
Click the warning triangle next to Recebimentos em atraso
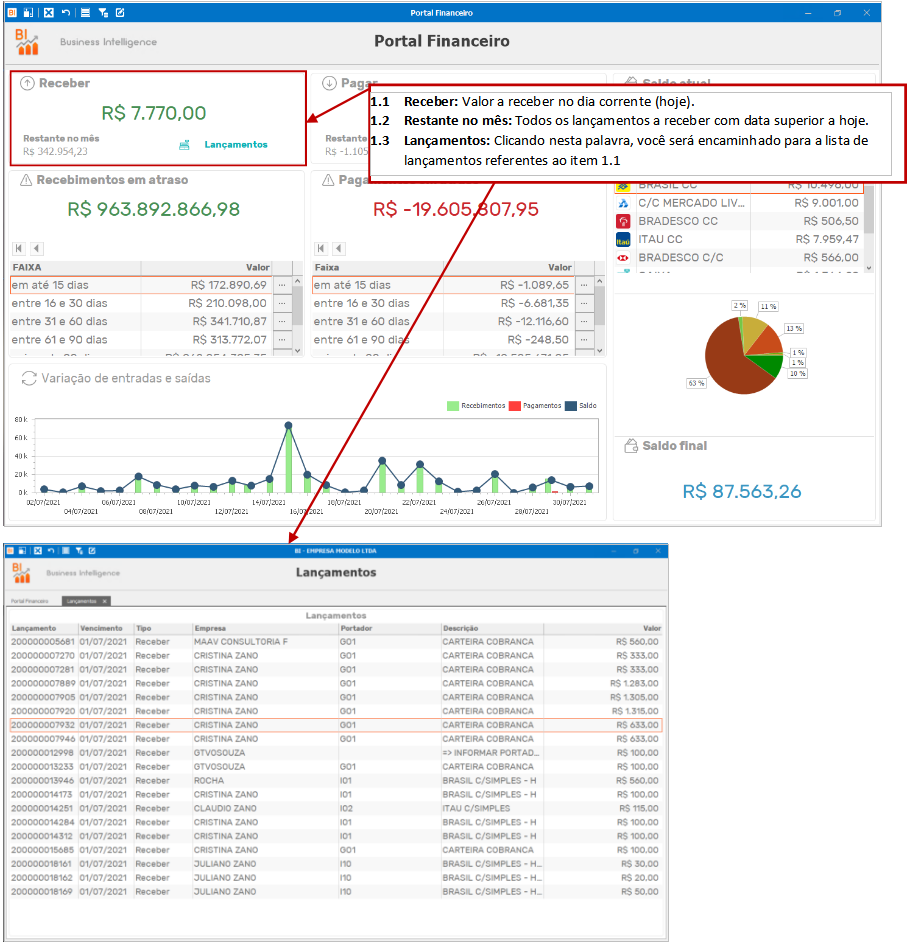tap(26, 180)
